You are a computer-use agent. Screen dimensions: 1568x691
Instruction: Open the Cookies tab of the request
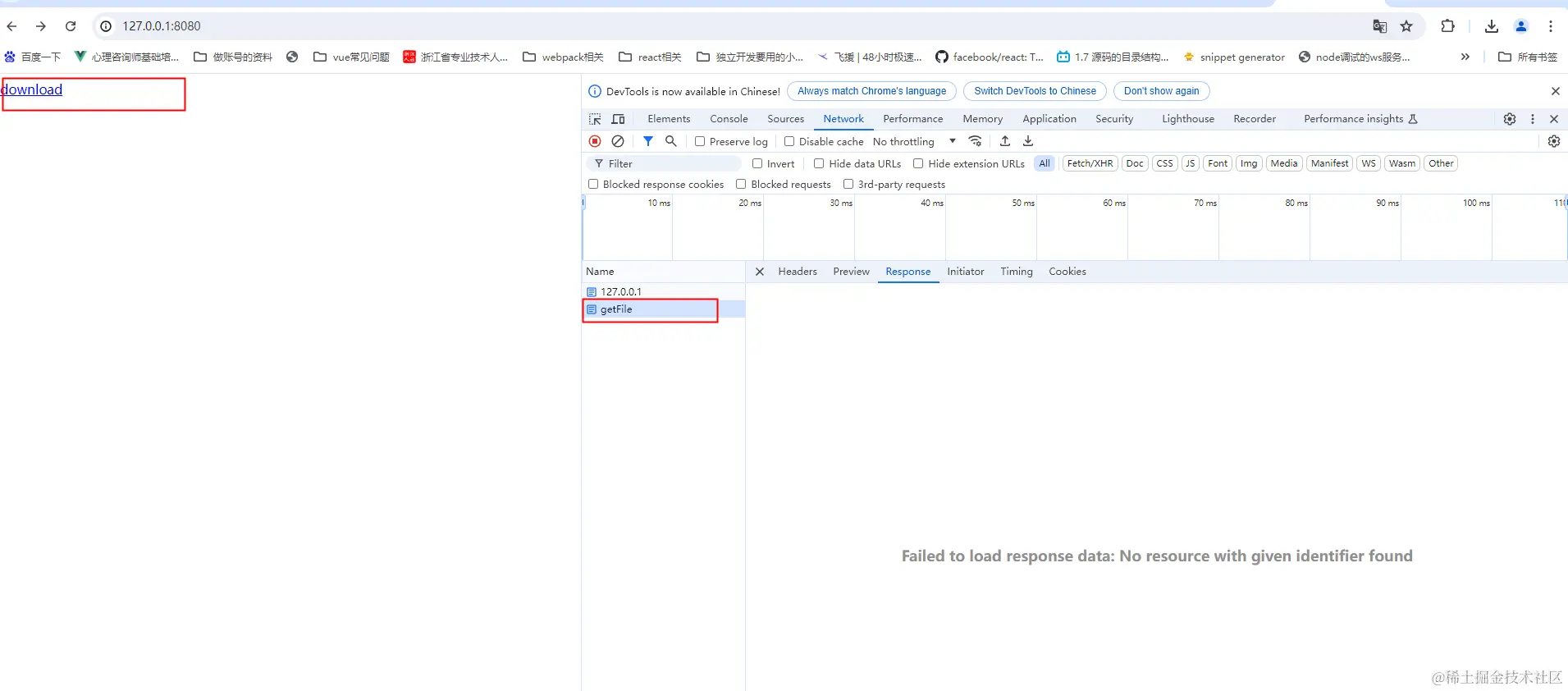coord(1067,272)
